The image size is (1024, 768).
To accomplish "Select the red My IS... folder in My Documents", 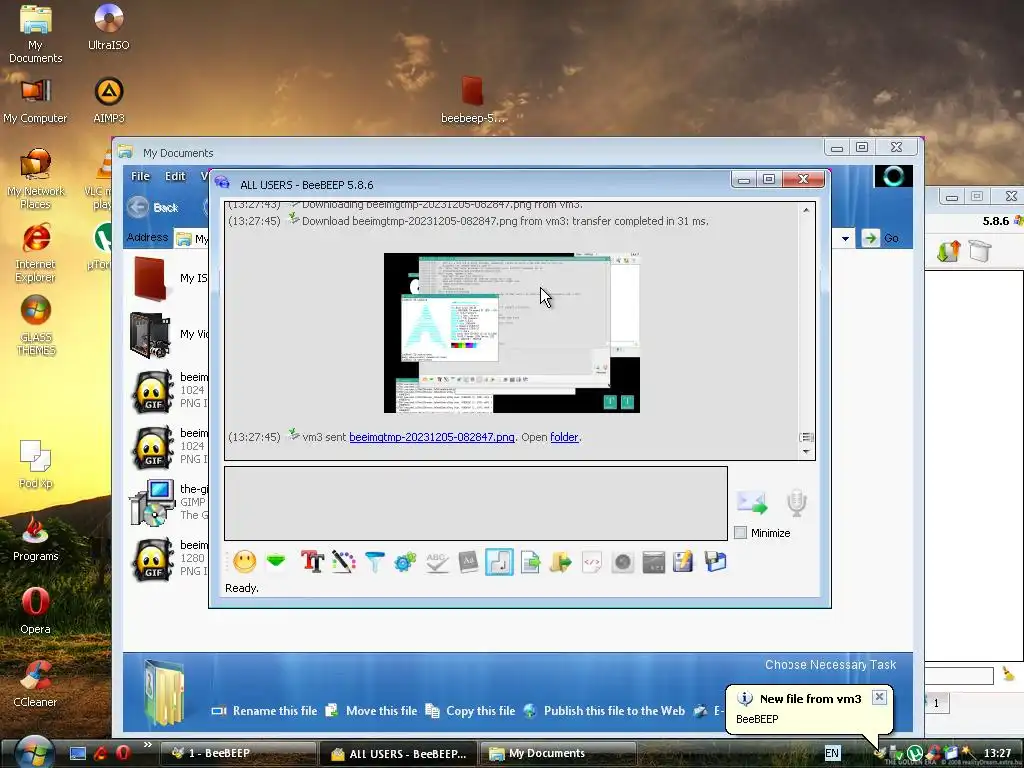I will [x=150, y=278].
